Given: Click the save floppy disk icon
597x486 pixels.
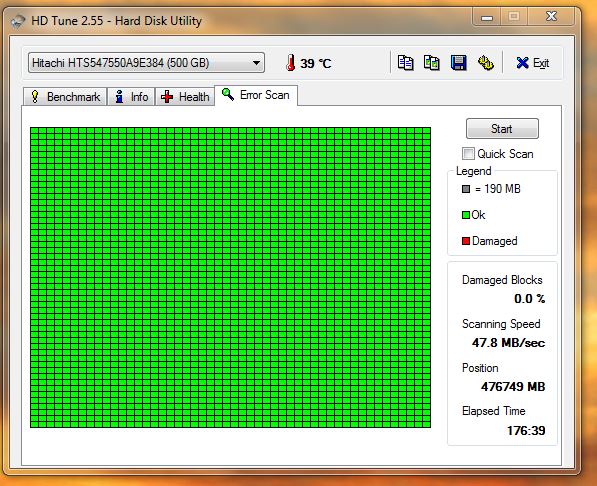Looking at the screenshot, I should [x=458, y=63].
